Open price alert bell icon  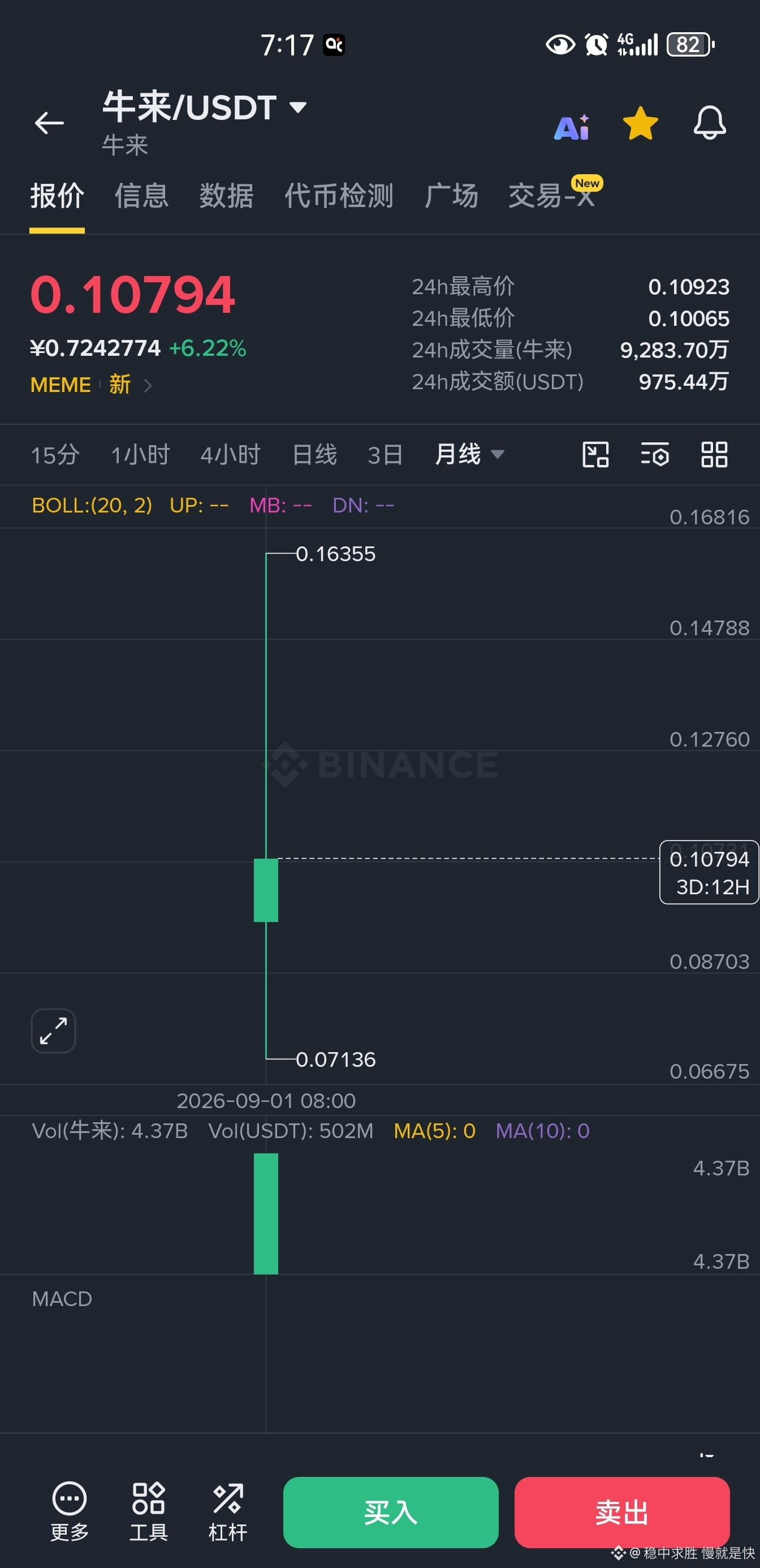pos(710,123)
